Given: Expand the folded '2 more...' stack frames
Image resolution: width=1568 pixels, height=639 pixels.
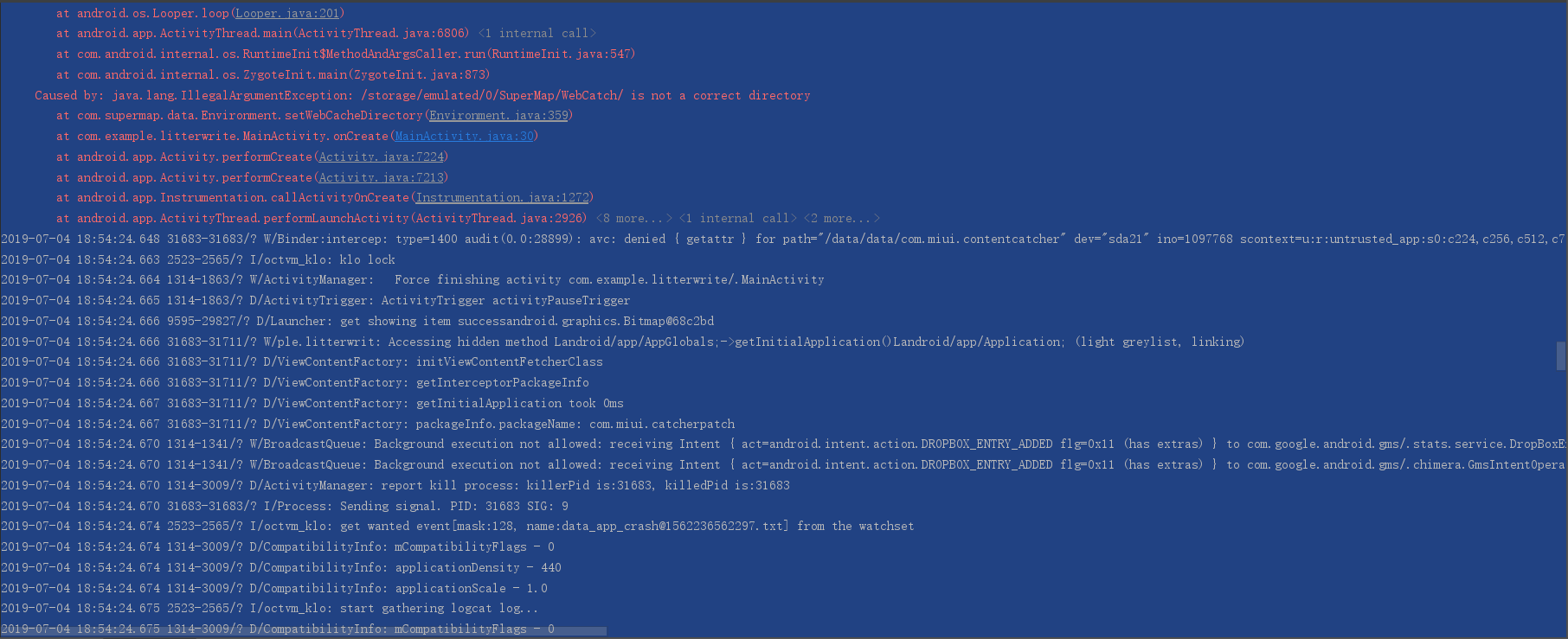Looking at the screenshot, I should point(841,218).
